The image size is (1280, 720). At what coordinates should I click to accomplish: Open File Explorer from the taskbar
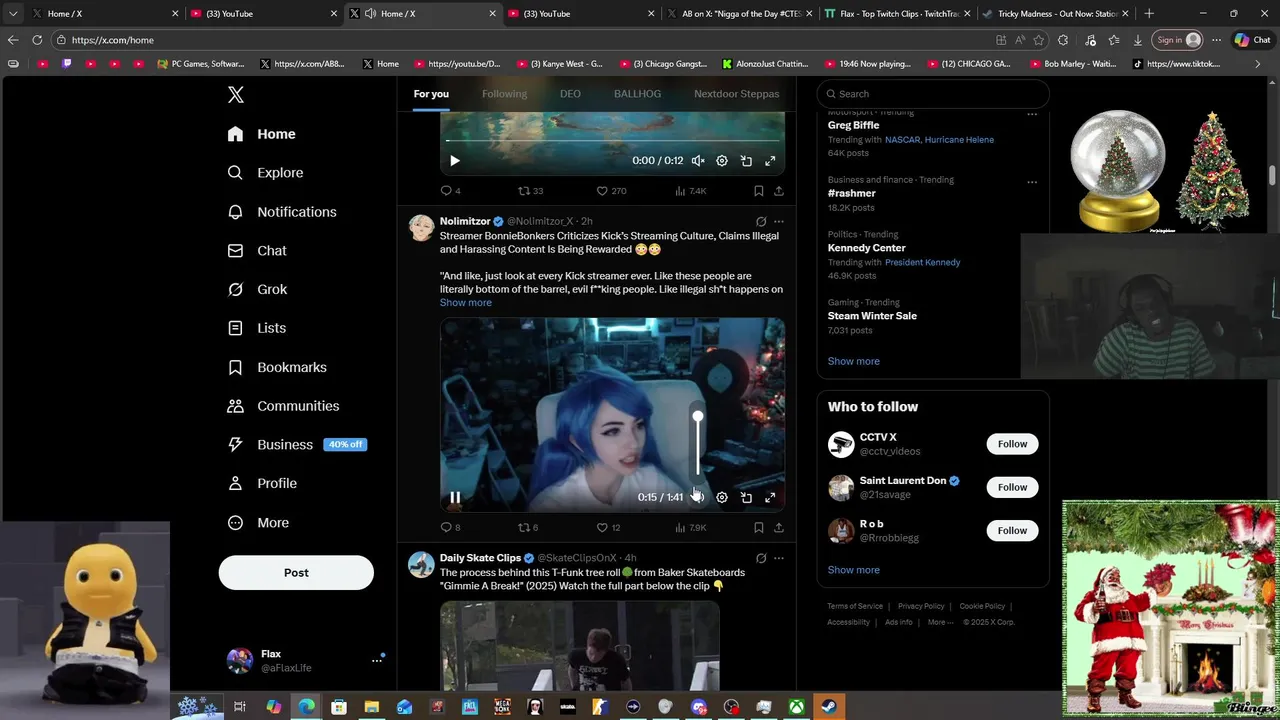(371, 707)
